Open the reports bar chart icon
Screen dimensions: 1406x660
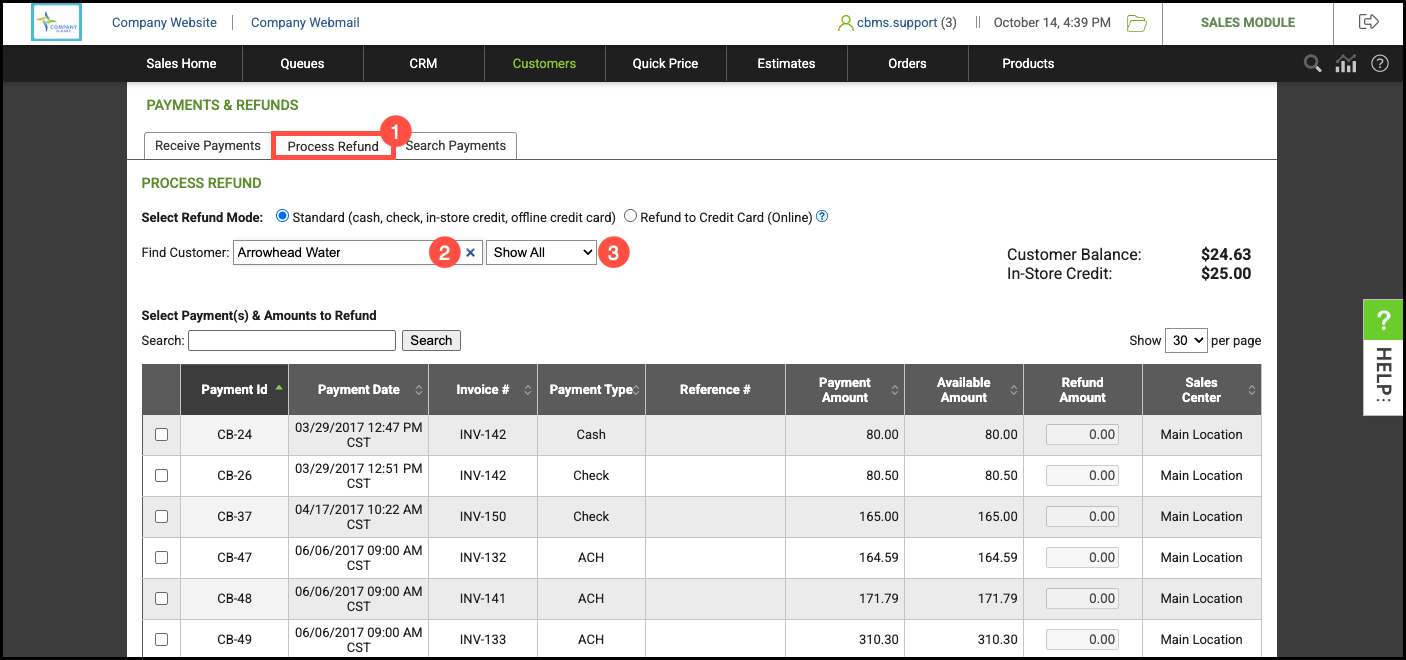click(x=1346, y=63)
